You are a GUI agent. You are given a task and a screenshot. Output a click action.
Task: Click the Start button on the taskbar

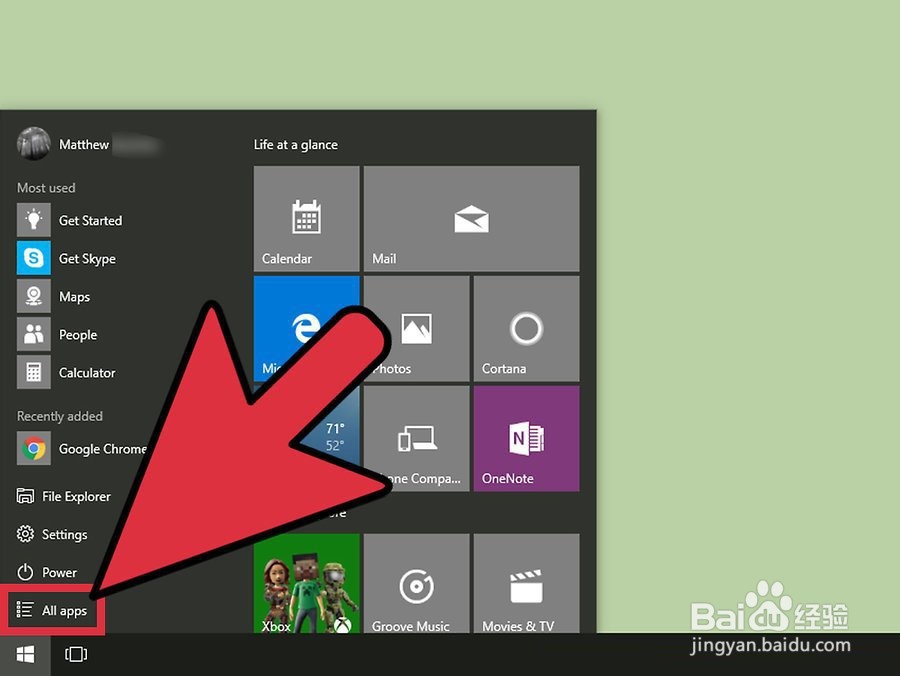coord(24,654)
